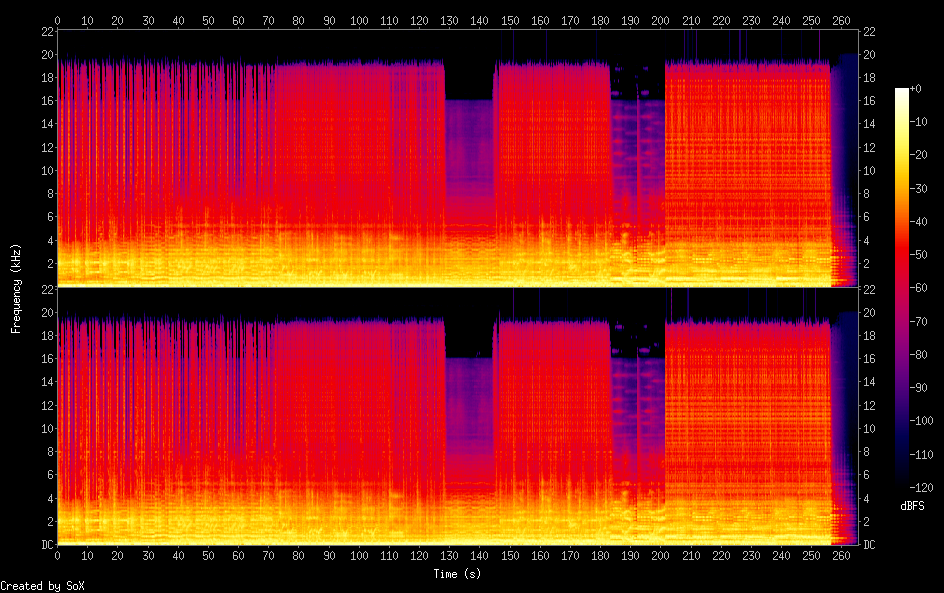Click the 'Frequency (kHz)' axis title

[16, 288]
